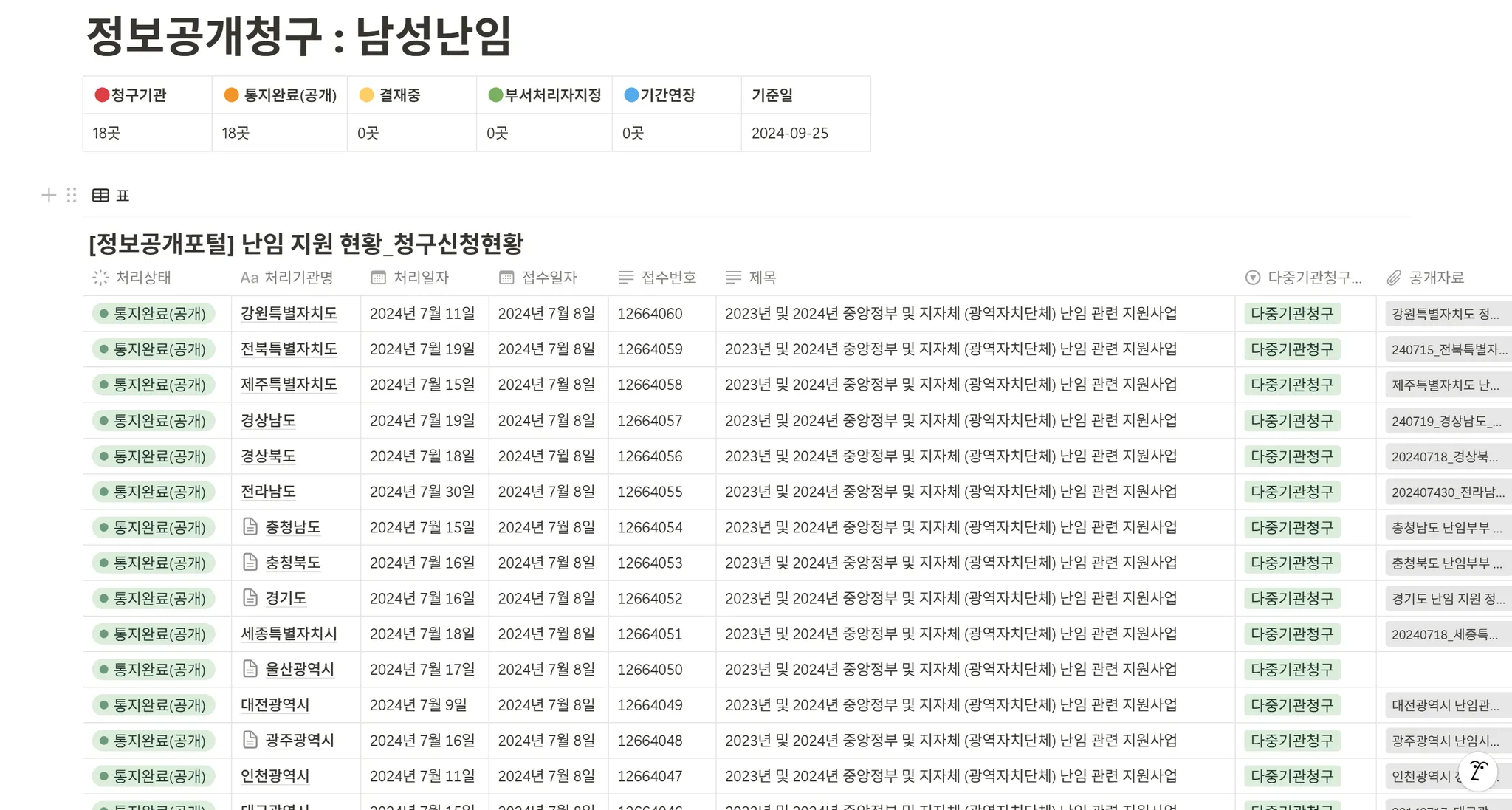
Task: Click 통지완료(공개) status tag for 전라남도
Action: point(154,492)
